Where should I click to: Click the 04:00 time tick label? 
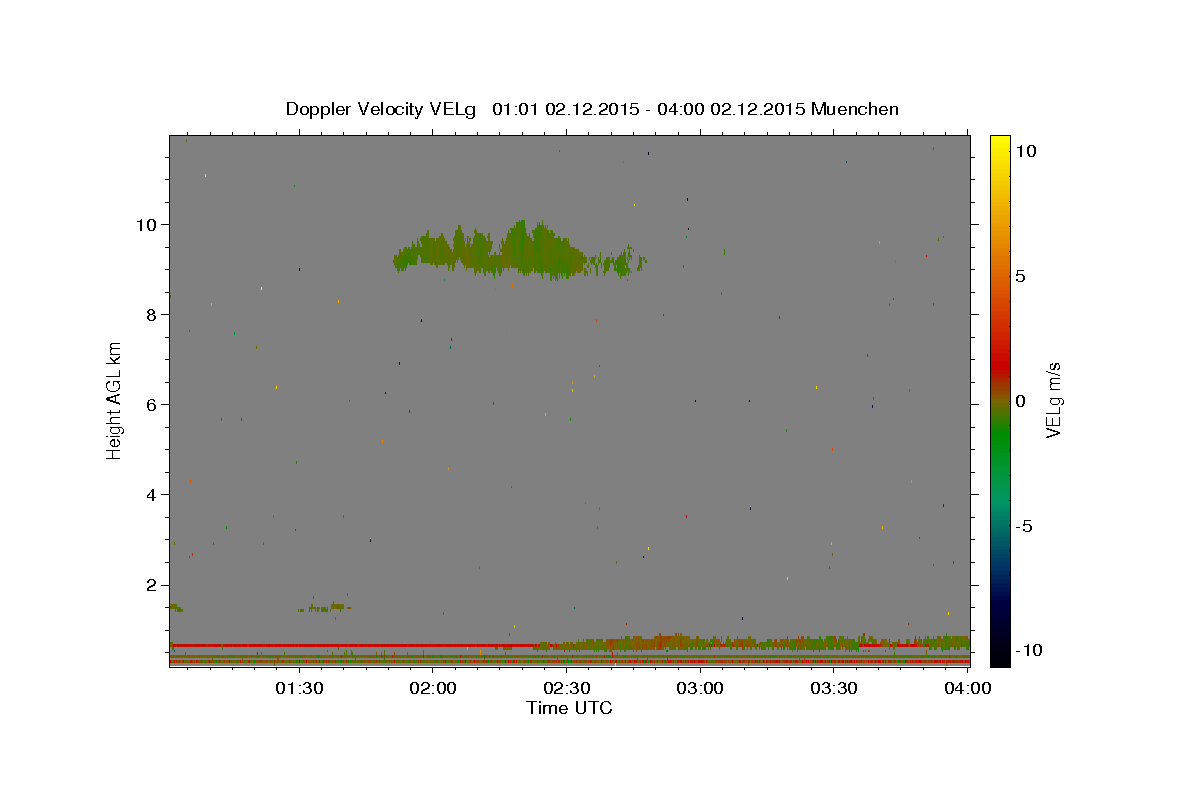tap(968, 688)
